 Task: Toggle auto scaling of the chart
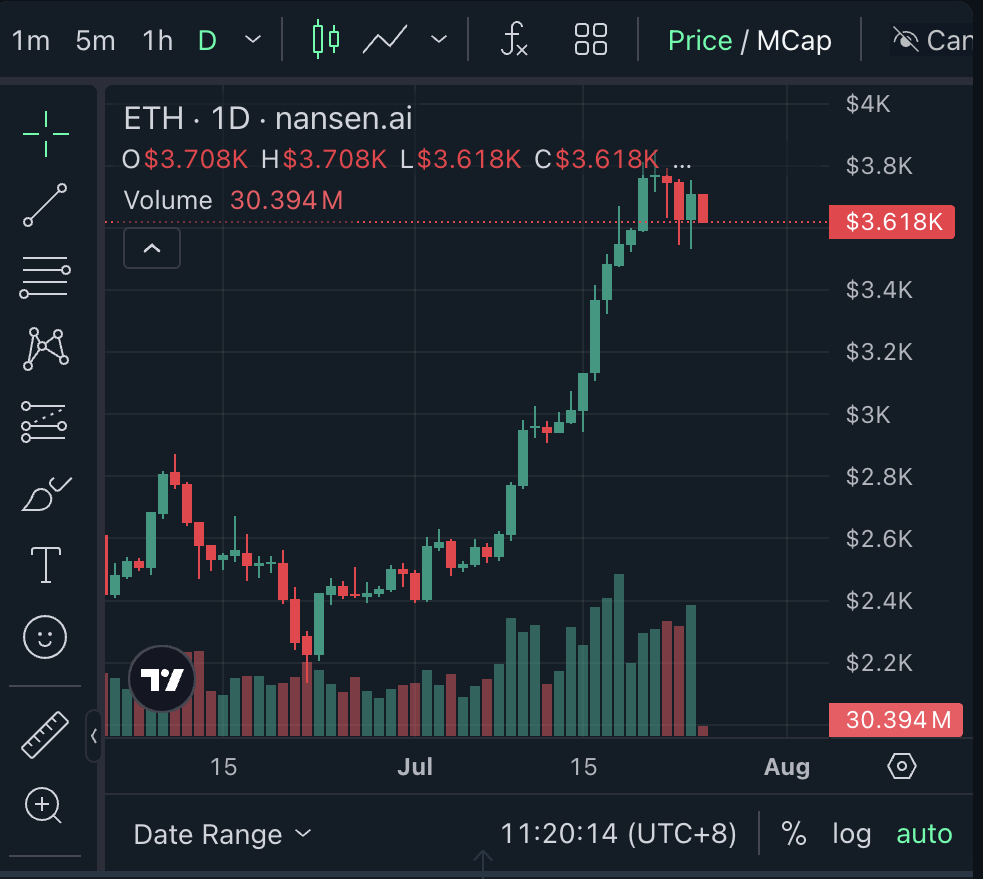pyautogui.click(x=923, y=833)
